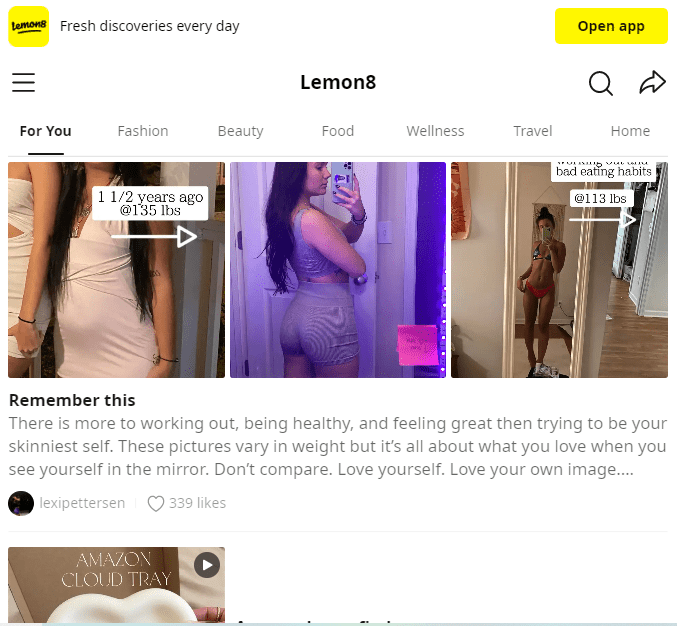The width and height of the screenshot is (677, 626).
Task: Open the 135 lbs white dress photo
Action: (117, 270)
